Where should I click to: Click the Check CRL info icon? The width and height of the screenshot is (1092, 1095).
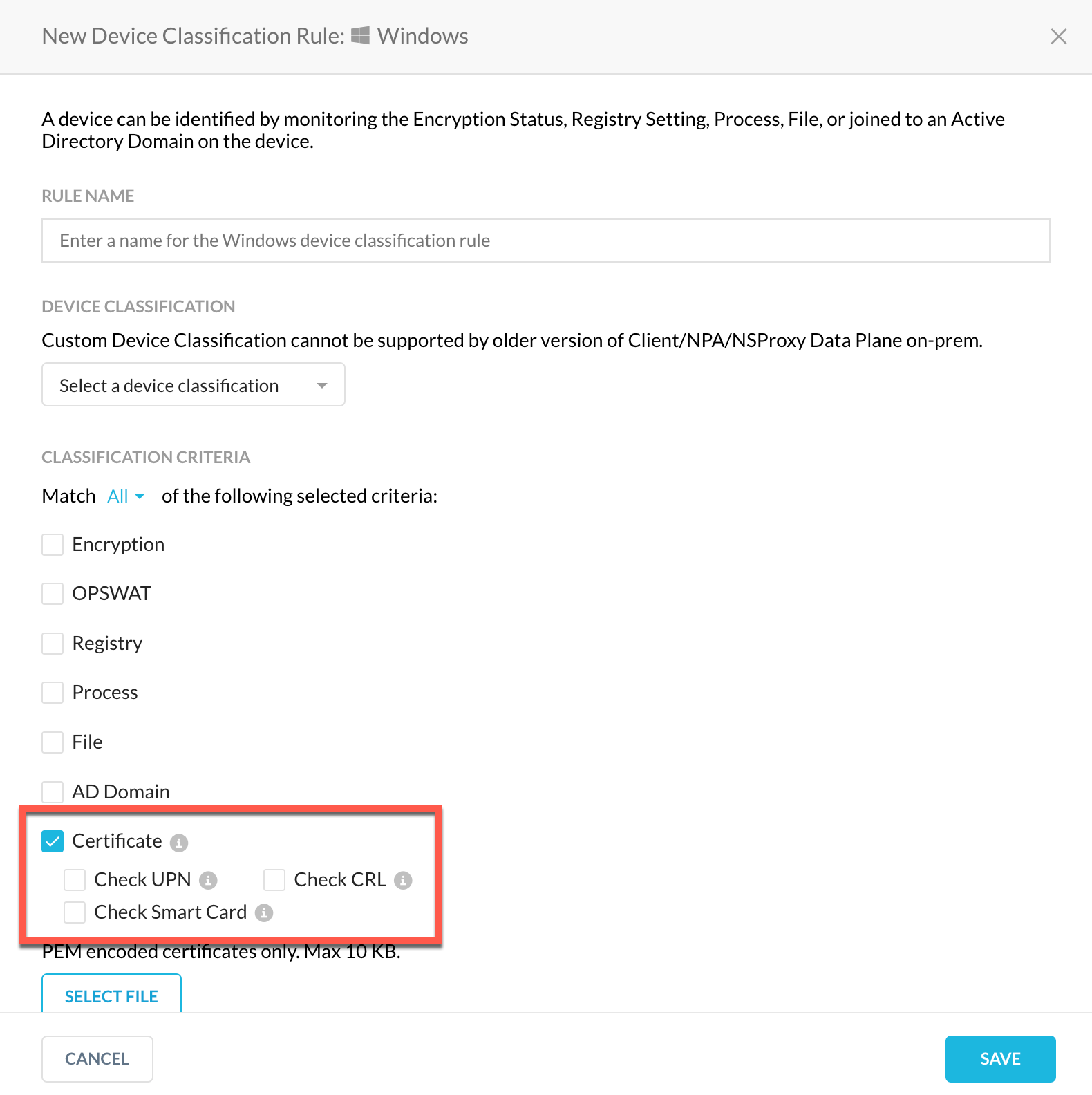coord(403,881)
